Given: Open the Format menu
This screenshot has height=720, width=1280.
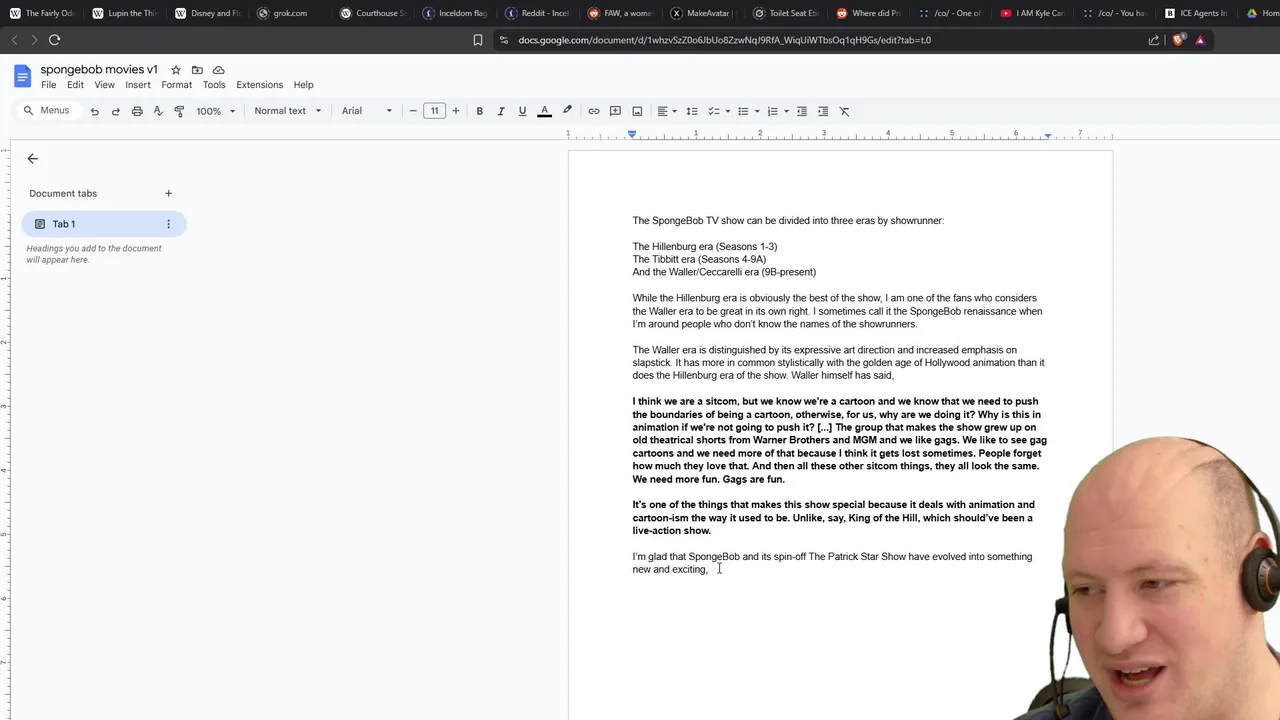Looking at the screenshot, I should click(x=176, y=85).
